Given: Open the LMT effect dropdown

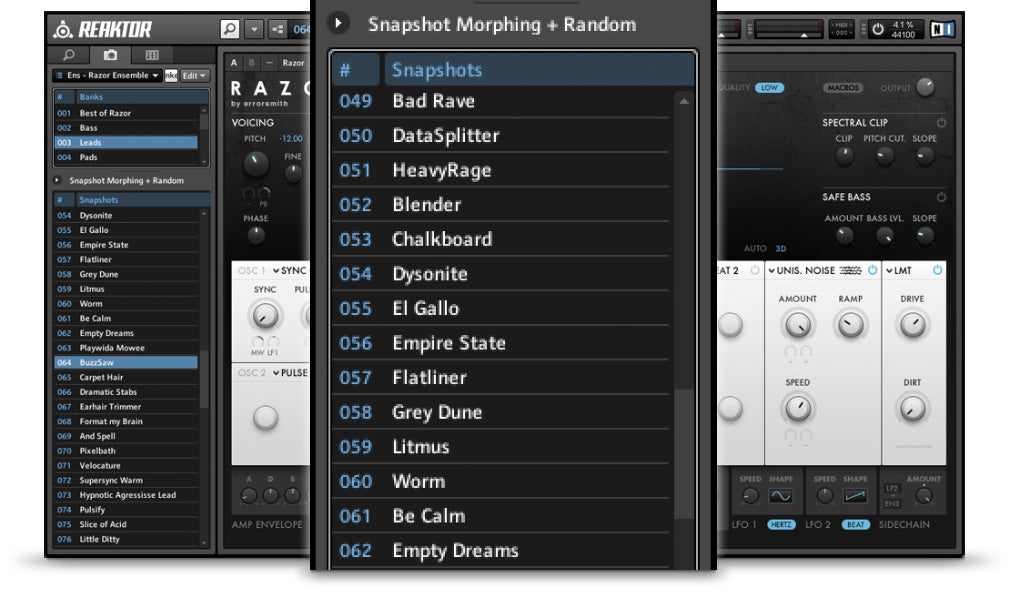Looking at the screenshot, I should tap(899, 271).
